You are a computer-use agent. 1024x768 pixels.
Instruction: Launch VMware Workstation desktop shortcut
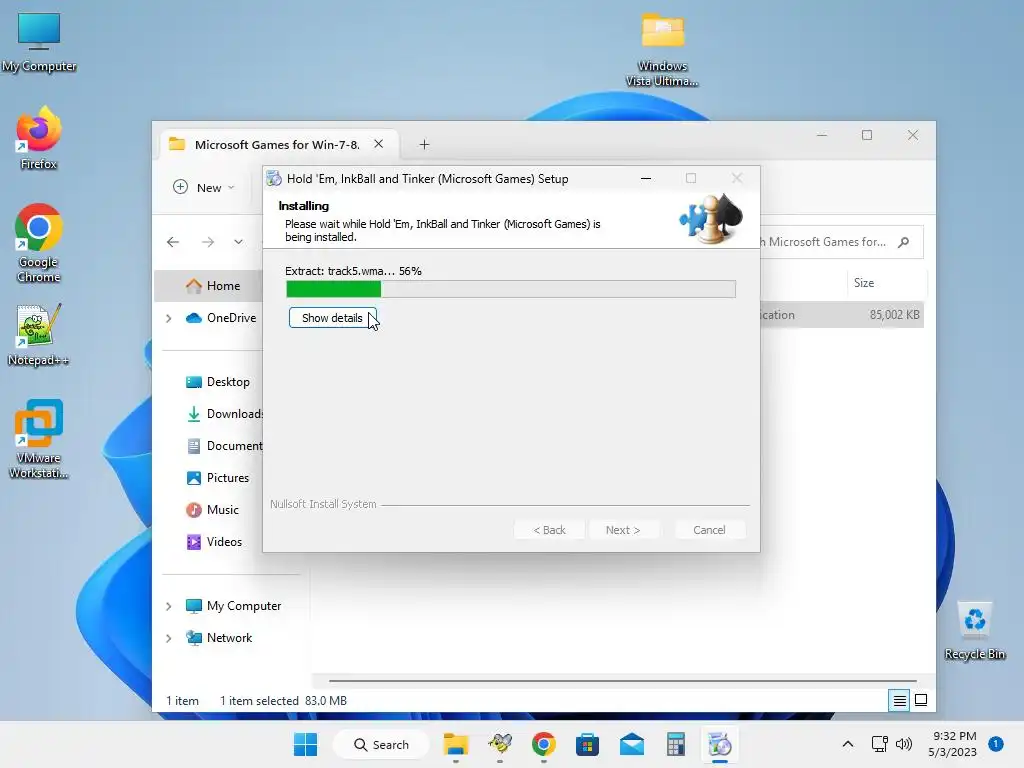[39, 438]
